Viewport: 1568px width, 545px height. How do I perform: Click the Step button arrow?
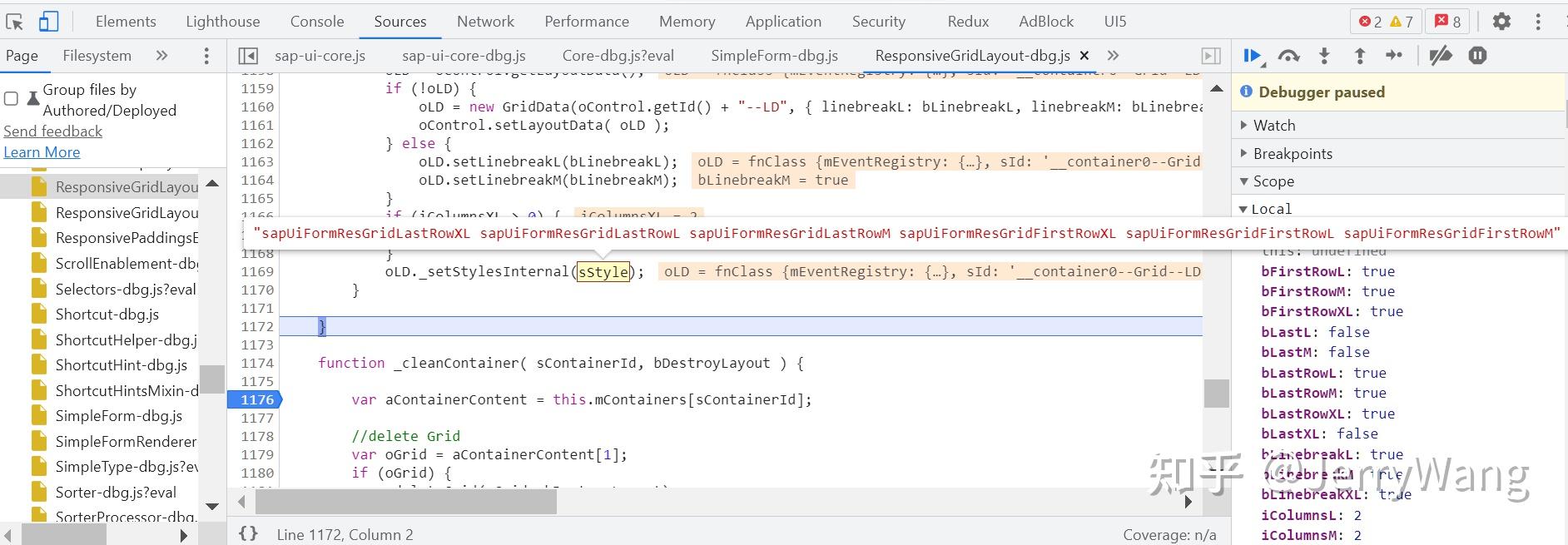coord(1394,56)
